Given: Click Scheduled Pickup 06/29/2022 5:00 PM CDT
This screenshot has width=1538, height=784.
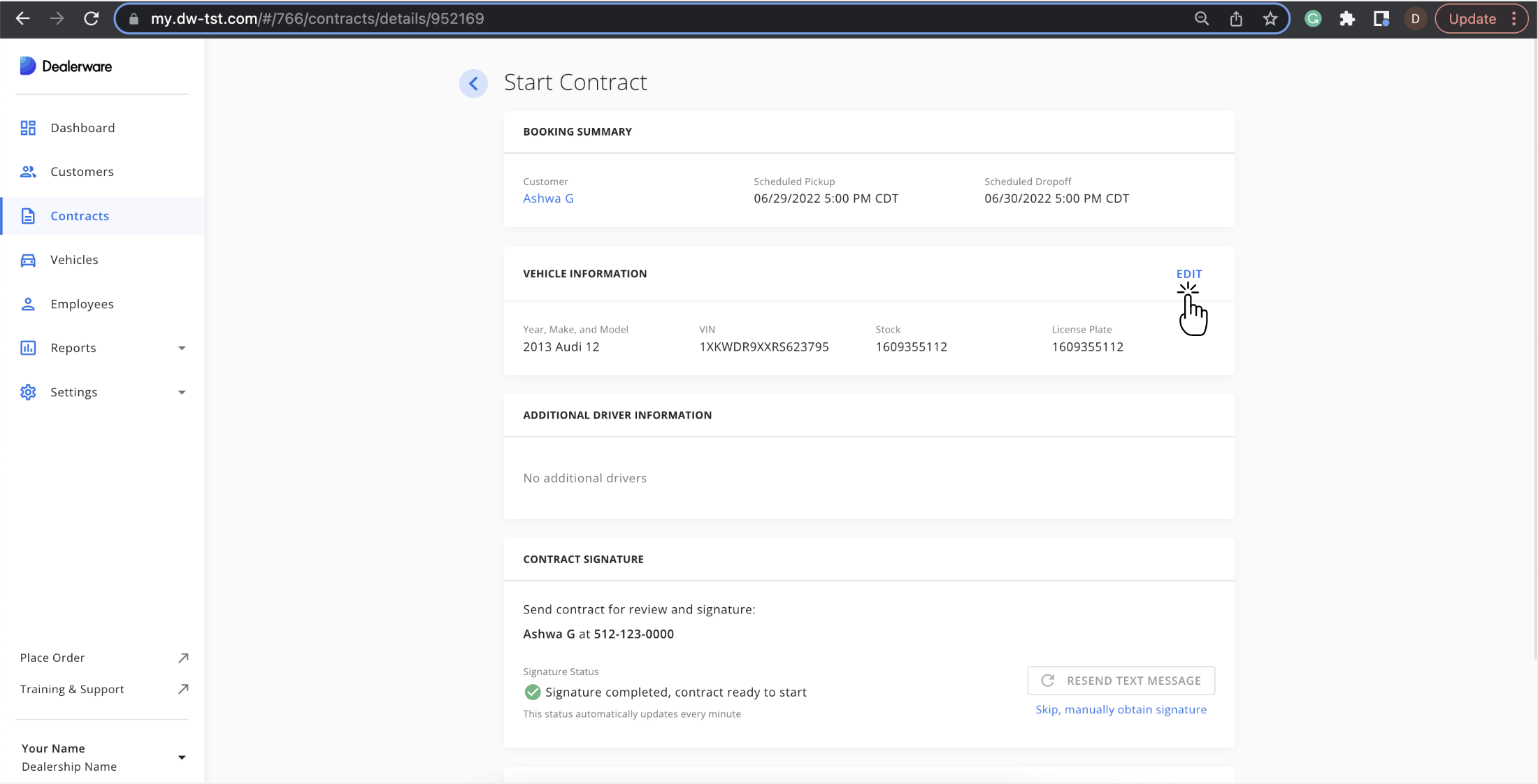Looking at the screenshot, I should click(x=826, y=198).
